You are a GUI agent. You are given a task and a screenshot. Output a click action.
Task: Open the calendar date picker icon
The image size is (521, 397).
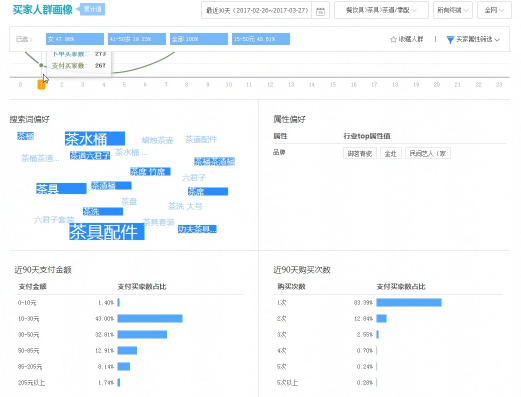320,11
